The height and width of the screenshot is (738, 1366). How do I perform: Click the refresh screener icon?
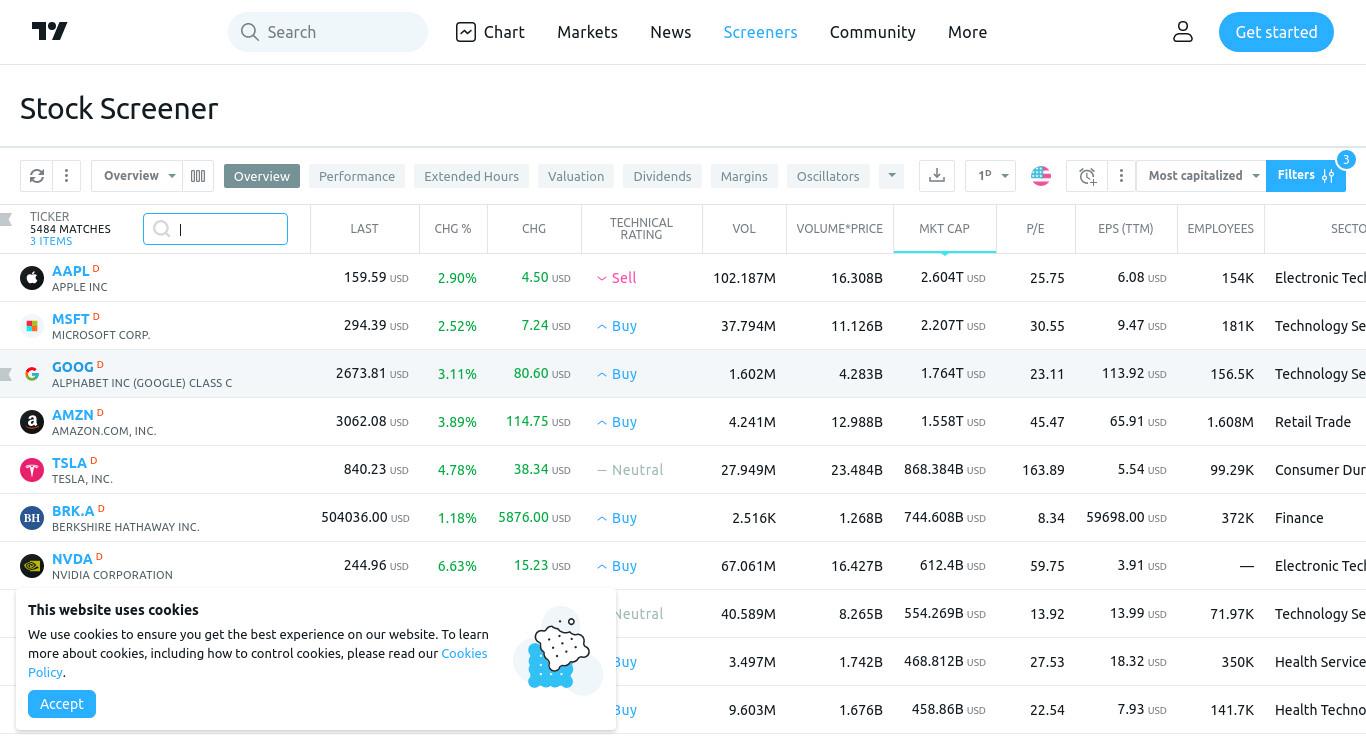pyautogui.click(x=37, y=176)
